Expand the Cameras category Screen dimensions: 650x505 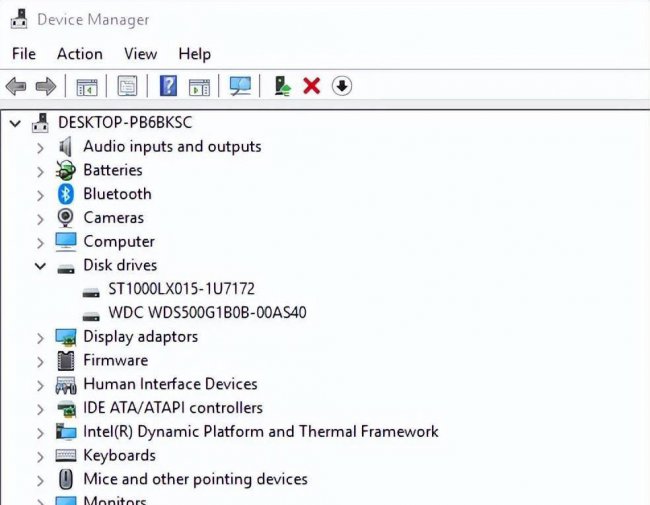(40, 219)
